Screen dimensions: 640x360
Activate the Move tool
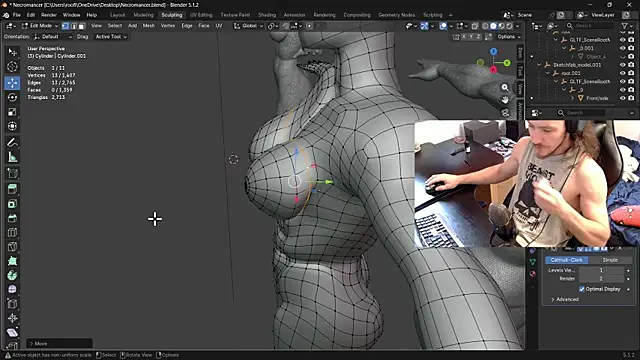[13, 83]
